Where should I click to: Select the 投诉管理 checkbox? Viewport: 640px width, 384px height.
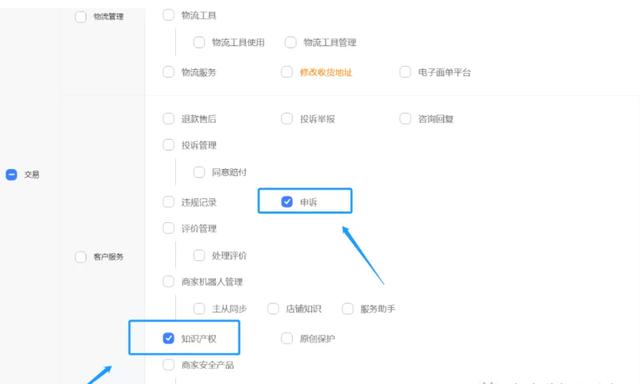click(x=169, y=145)
